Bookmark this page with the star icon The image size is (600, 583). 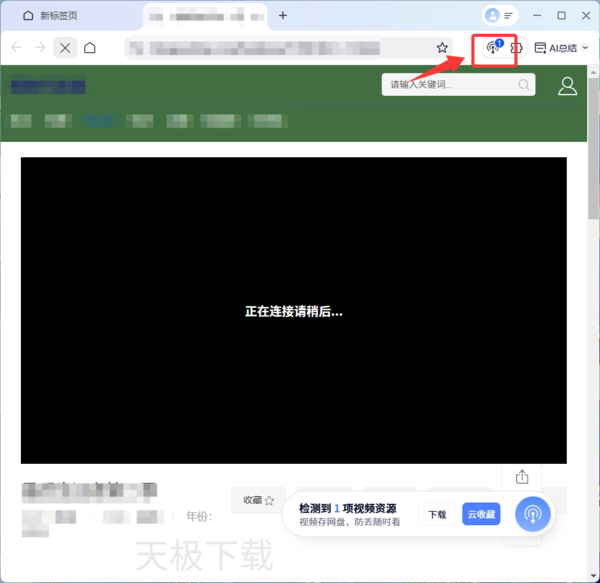click(442, 48)
